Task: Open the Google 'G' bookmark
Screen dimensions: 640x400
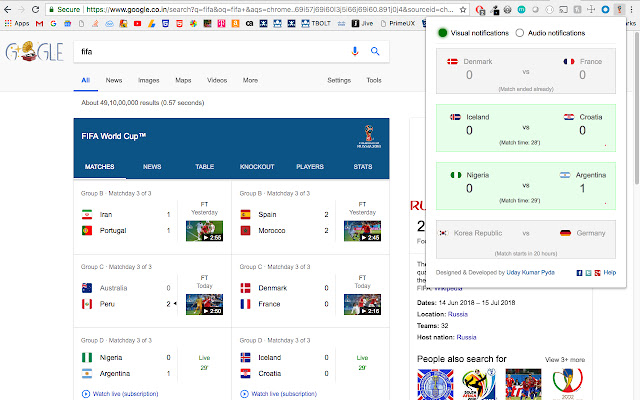Action: (x=53, y=24)
